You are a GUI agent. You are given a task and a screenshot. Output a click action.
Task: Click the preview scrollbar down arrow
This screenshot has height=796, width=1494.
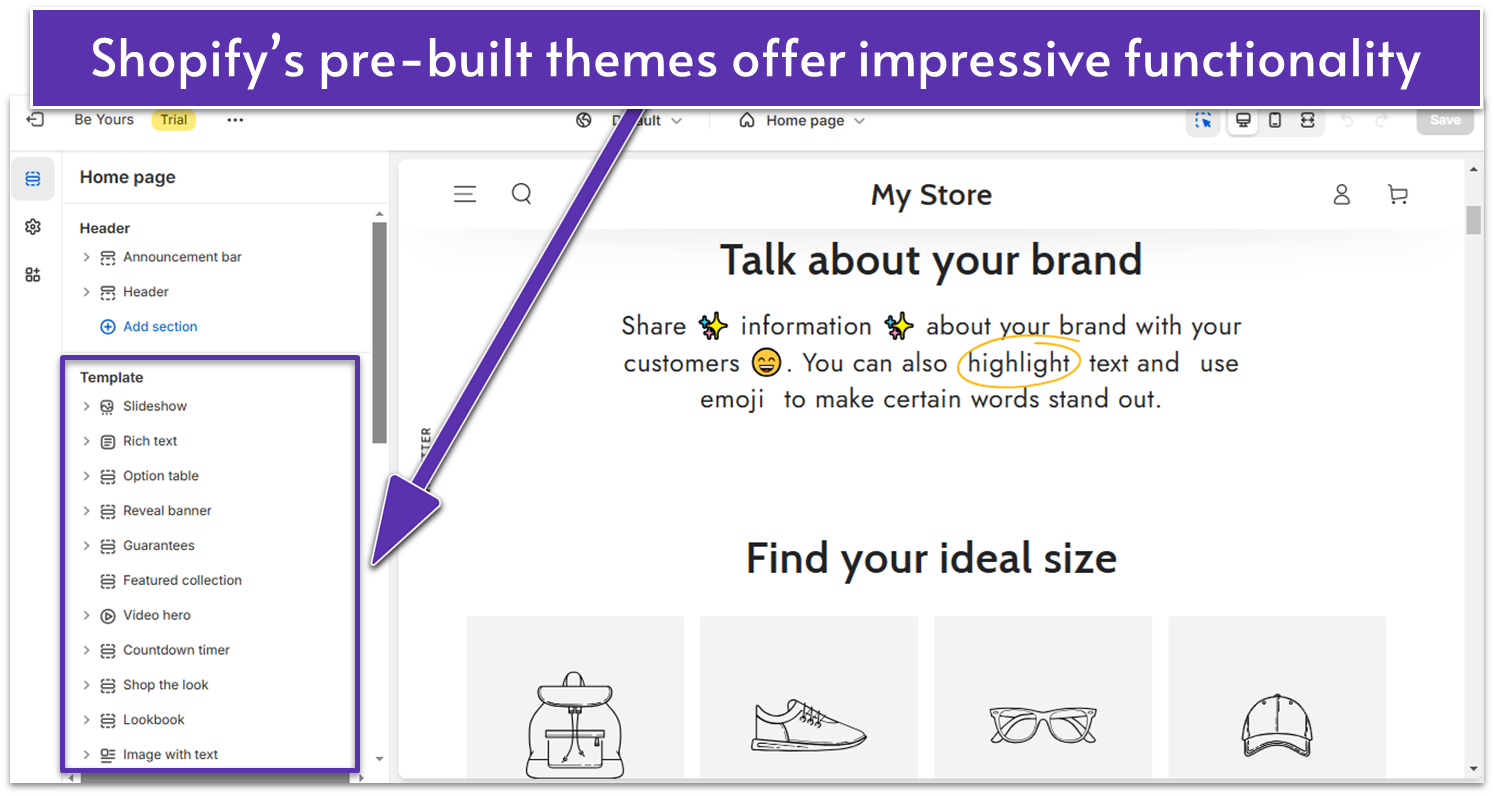[1475, 769]
